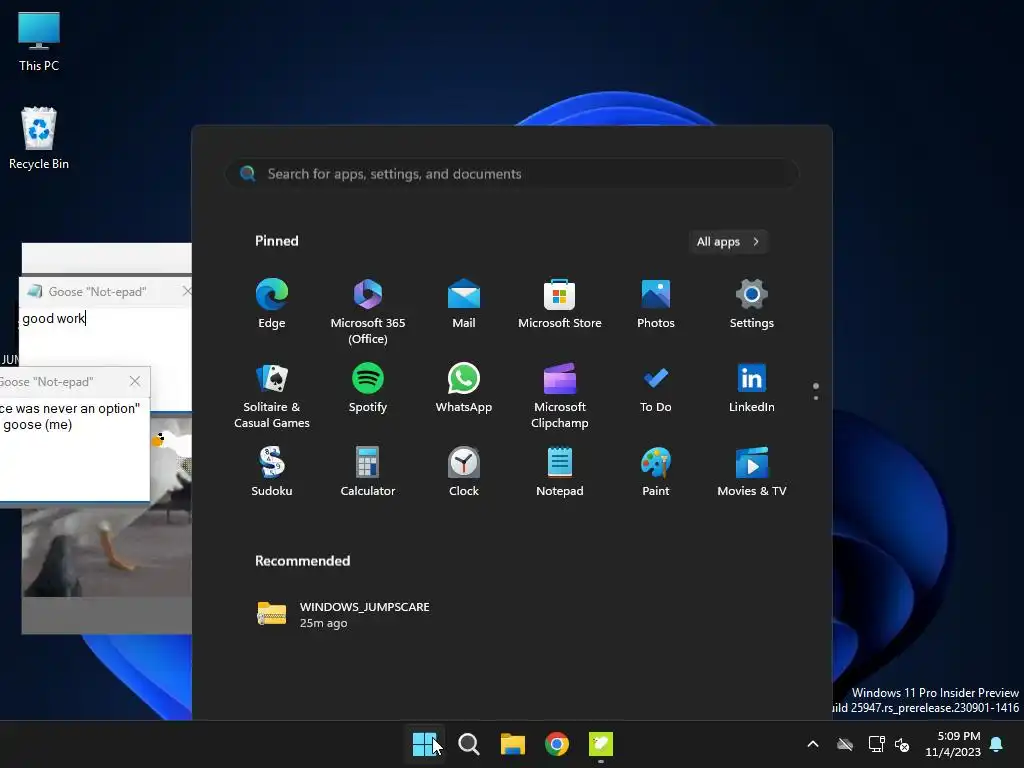The image size is (1024, 768).
Task: Open the Clock app
Action: 464,472
